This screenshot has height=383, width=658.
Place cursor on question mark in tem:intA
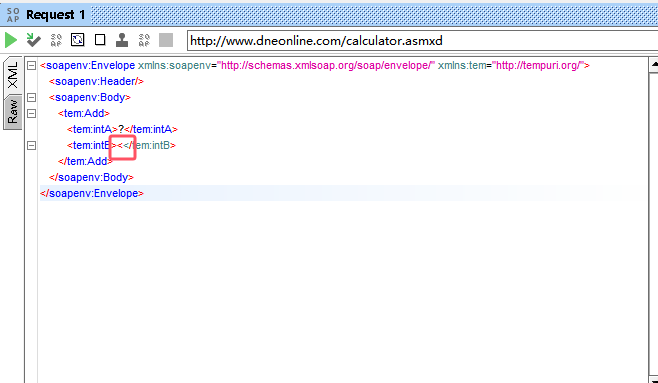pos(121,129)
